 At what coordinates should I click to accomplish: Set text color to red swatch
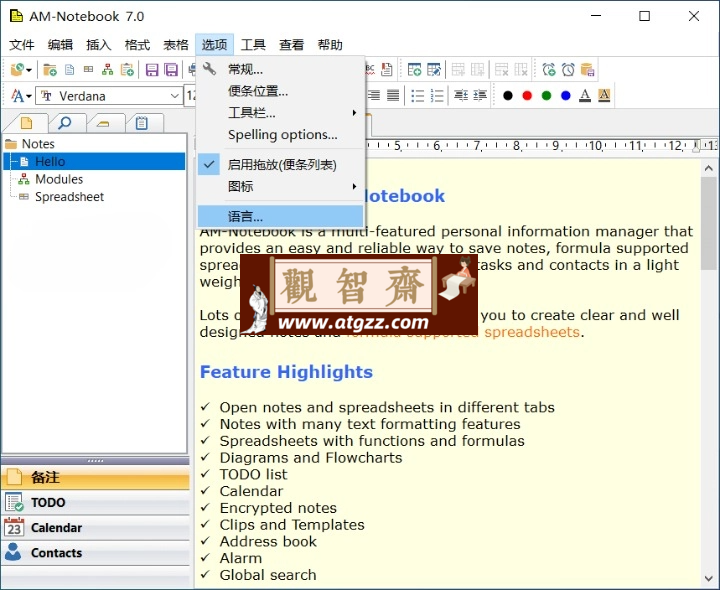pyautogui.click(x=527, y=96)
